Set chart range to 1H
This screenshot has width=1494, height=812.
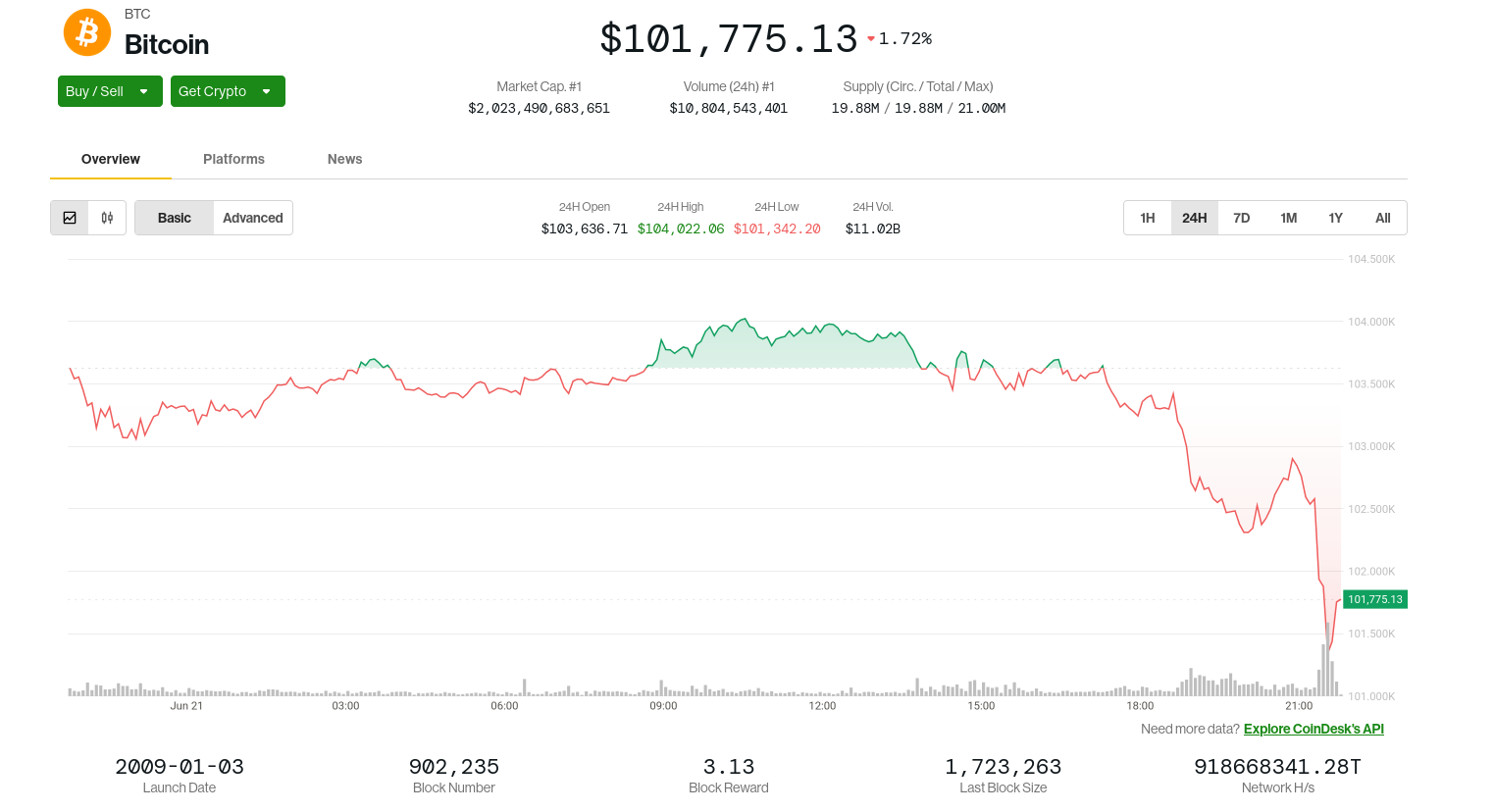click(x=1148, y=218)
